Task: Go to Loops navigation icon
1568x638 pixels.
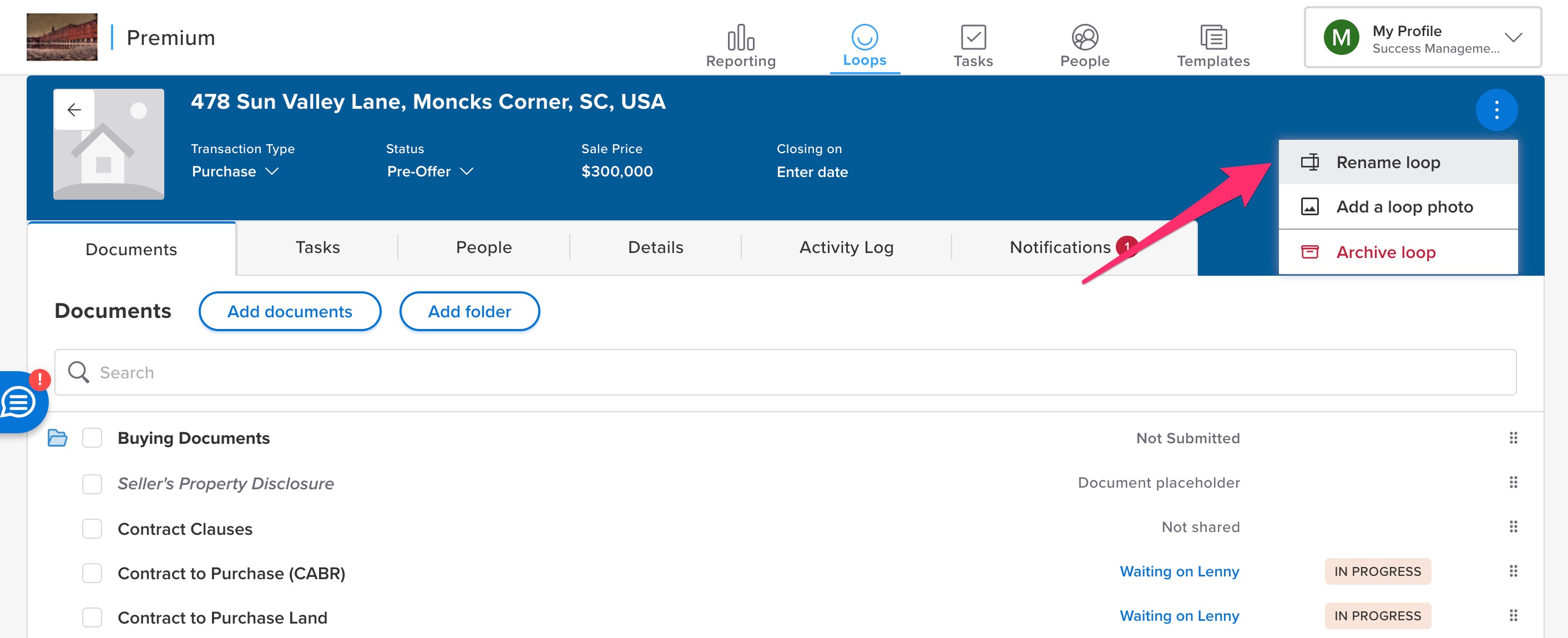Action: [x=864, y=37]
